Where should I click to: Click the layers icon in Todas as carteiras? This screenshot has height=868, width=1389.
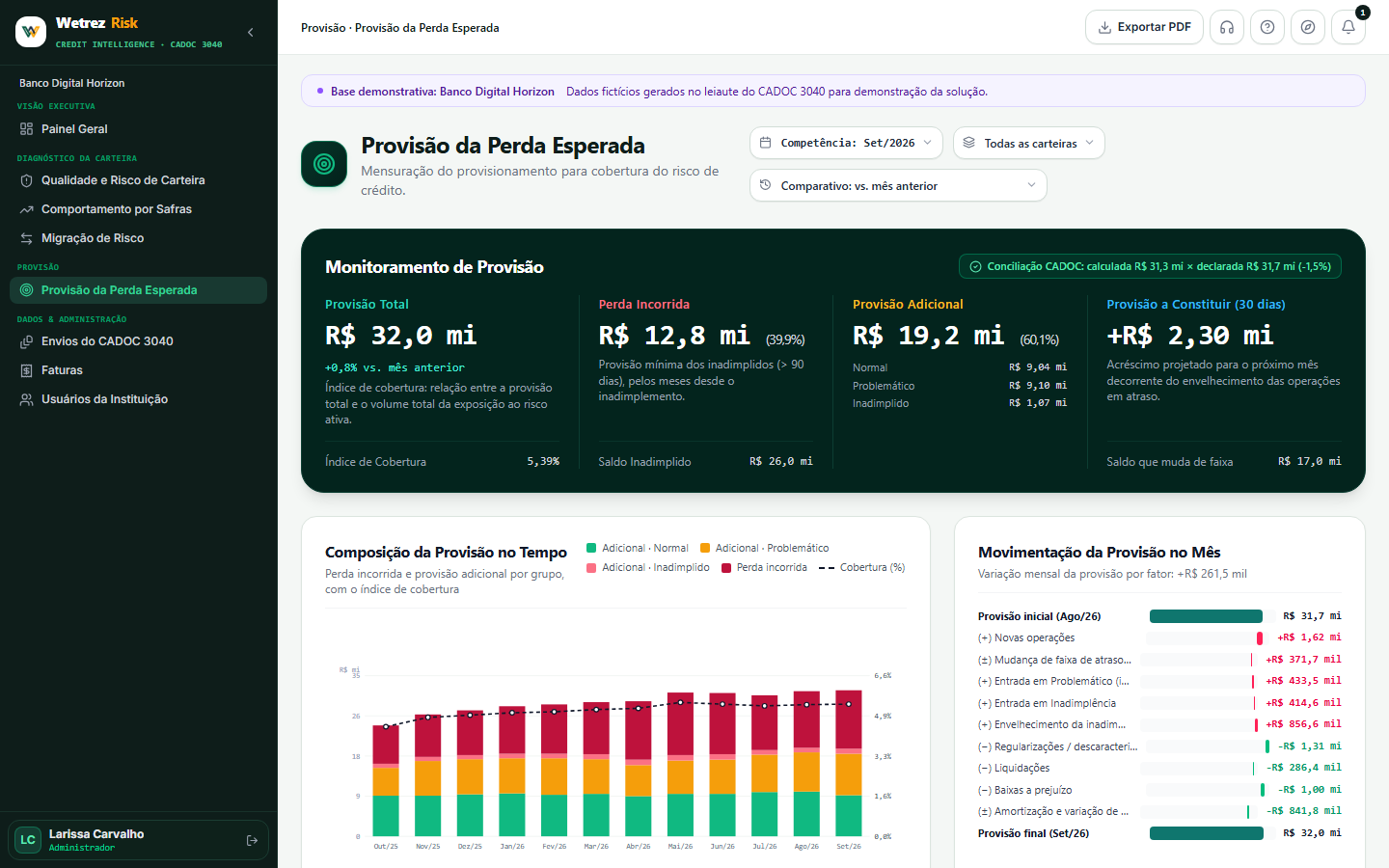pyautogui.click(x=968, y=143)
